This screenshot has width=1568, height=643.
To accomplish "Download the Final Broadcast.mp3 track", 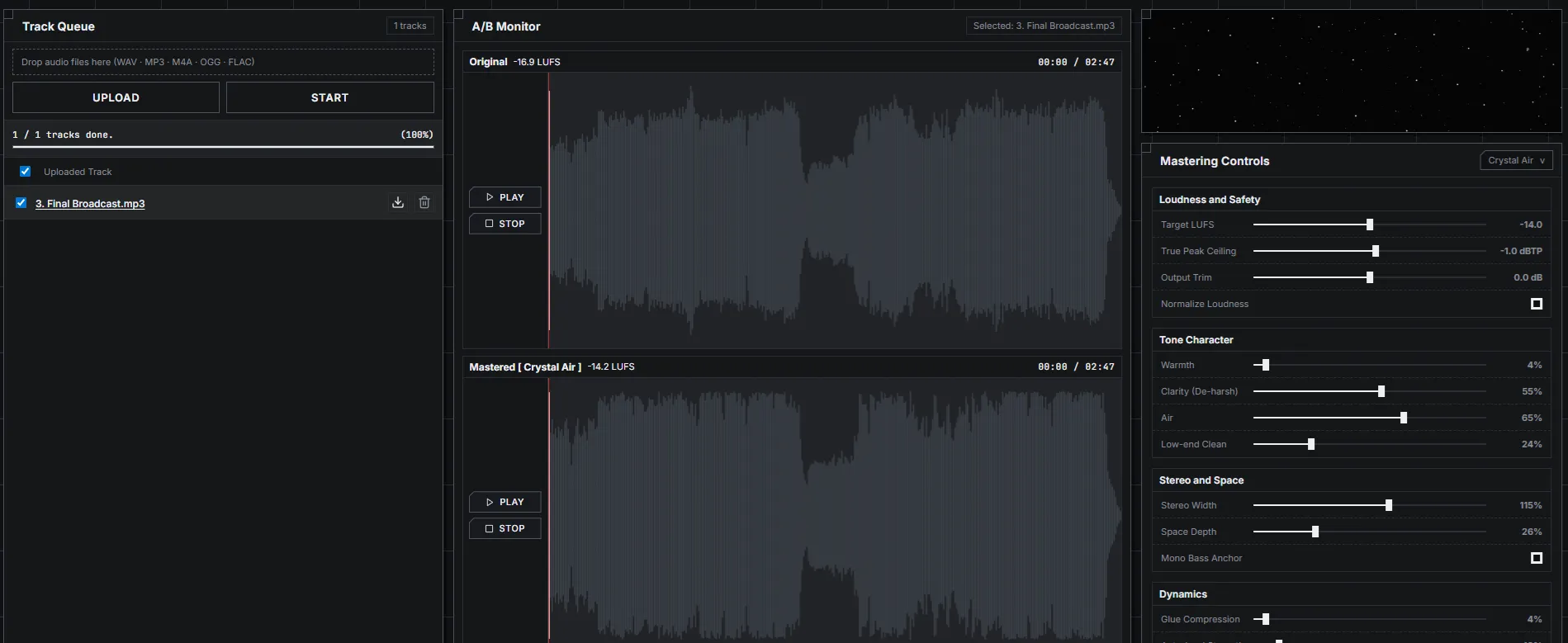I will click(398, 203).
